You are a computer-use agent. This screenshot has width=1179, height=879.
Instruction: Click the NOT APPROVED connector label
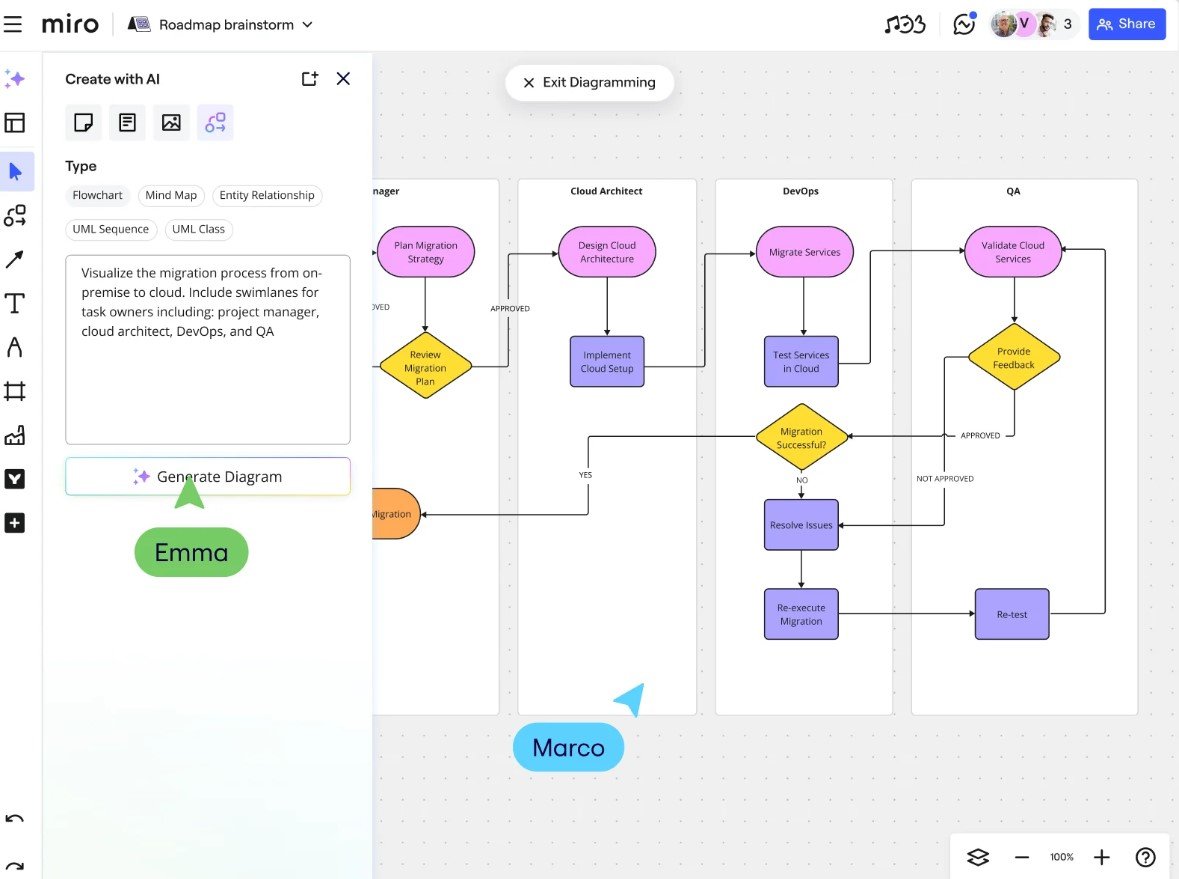(x=944, y=479)
